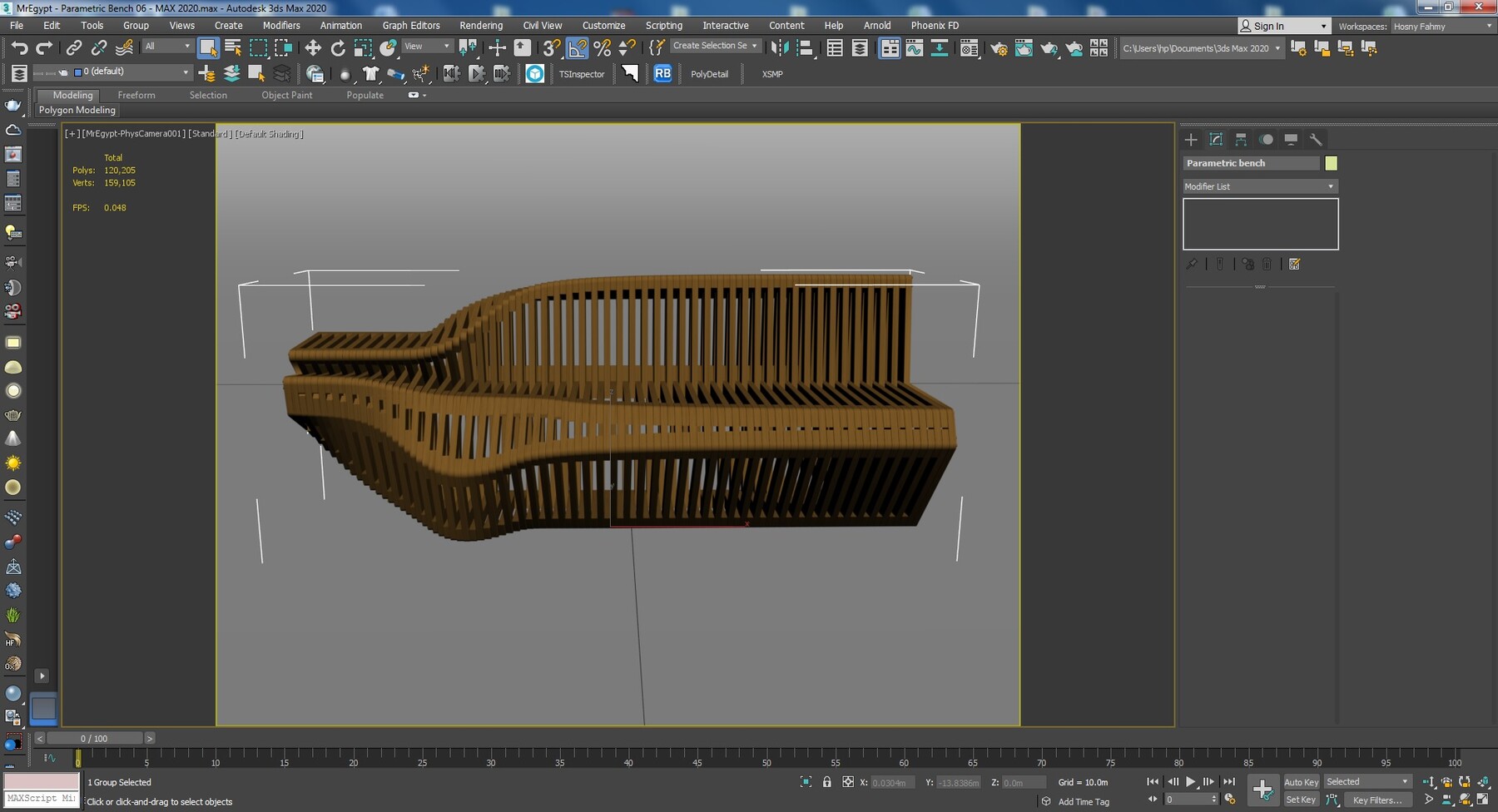Open the Rendering menu
Viewport: 1498px width, 812px height.
(x=481, y=25)
